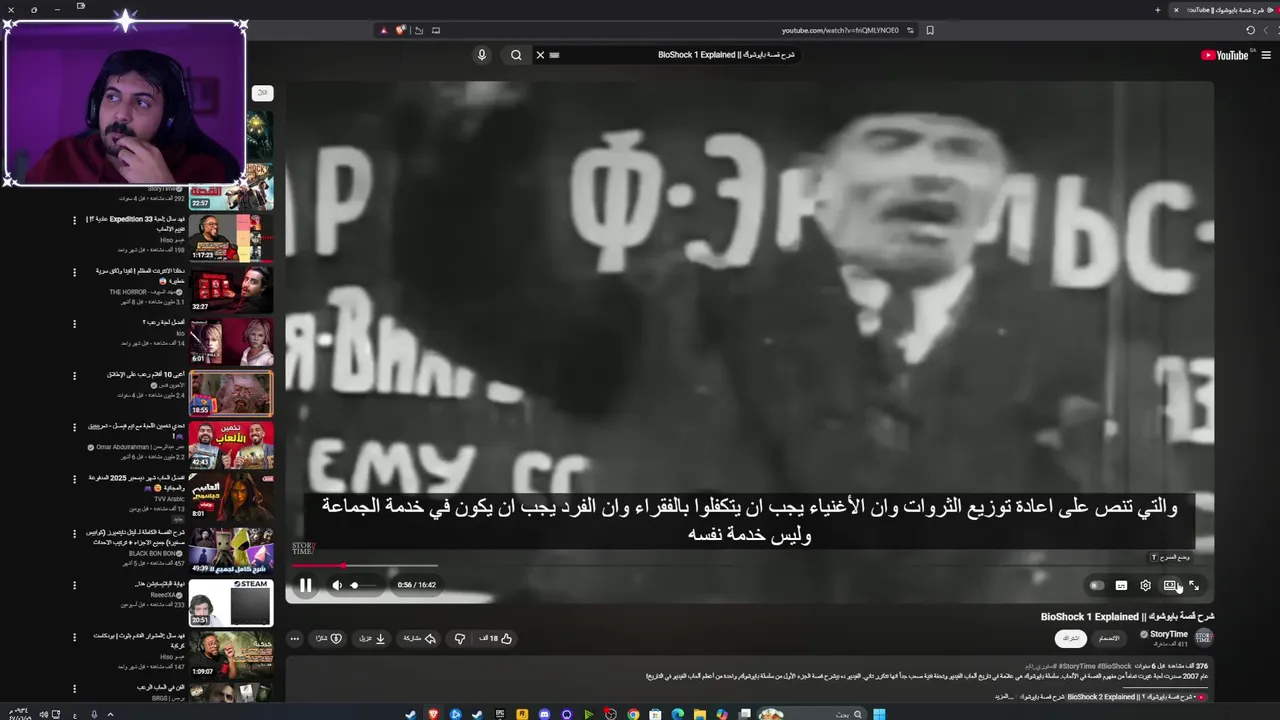Toggle the autoplay switch in player
The width and height of the screenshot is (1280, 720).
point(1097,586)
